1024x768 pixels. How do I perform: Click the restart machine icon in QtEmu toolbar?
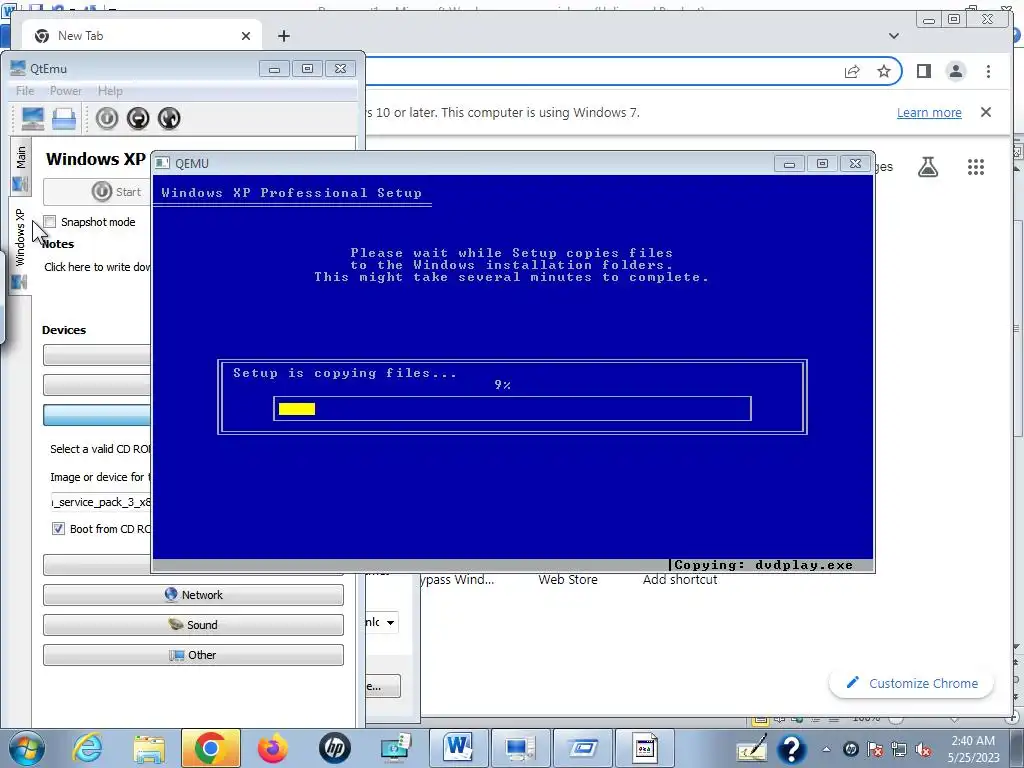click(x=169, y=118)
